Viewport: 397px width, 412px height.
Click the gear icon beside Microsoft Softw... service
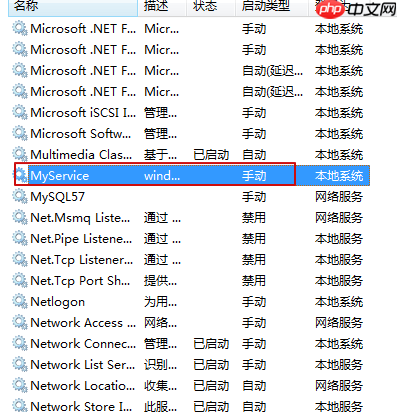(x=20, y=133)
